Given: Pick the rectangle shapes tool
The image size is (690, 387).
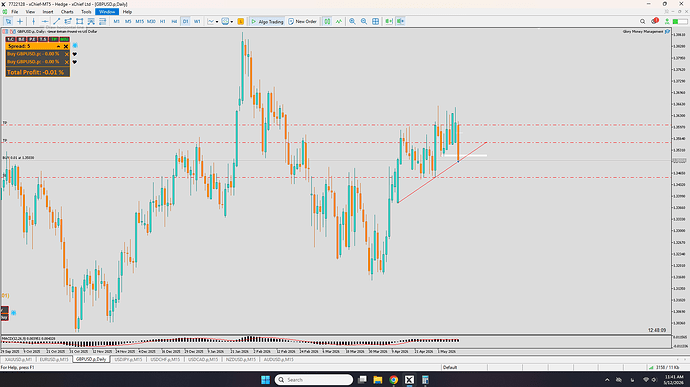Looking at the screenshot, I should click(80, 21).
